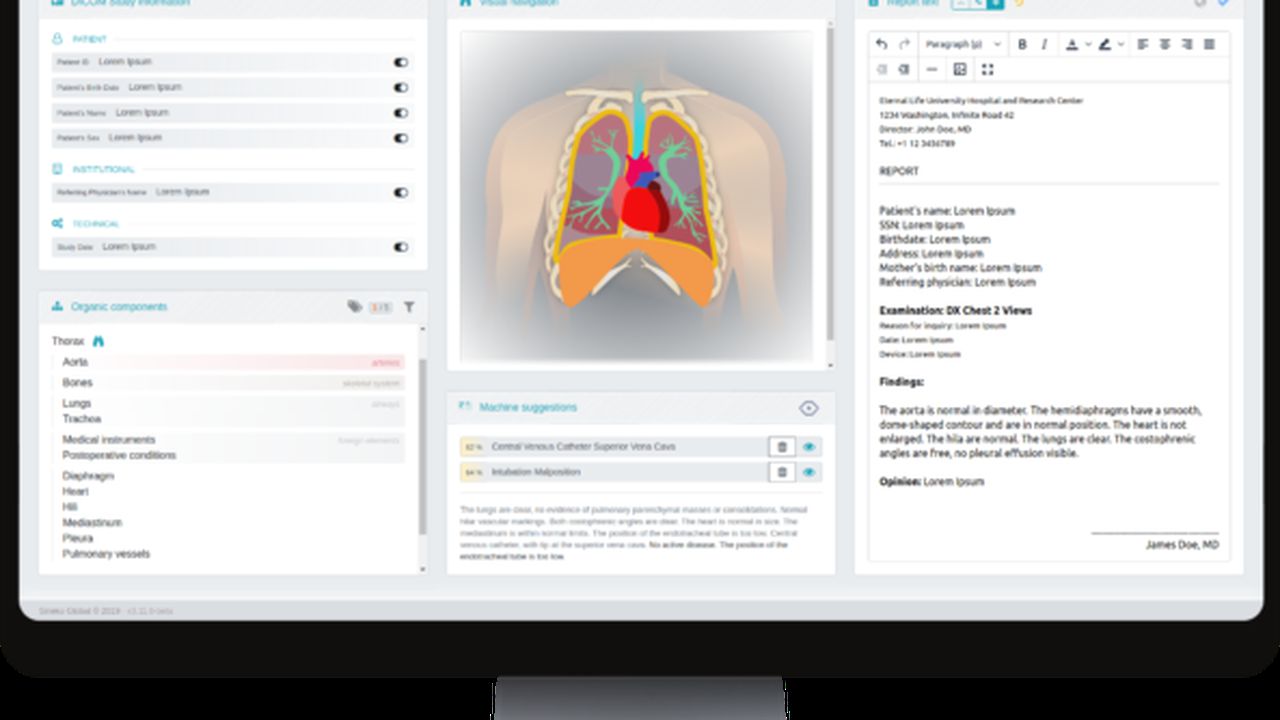1280x720 pixels.
Task: Open the Paragraph style dropdown
Action: (960, 44)
